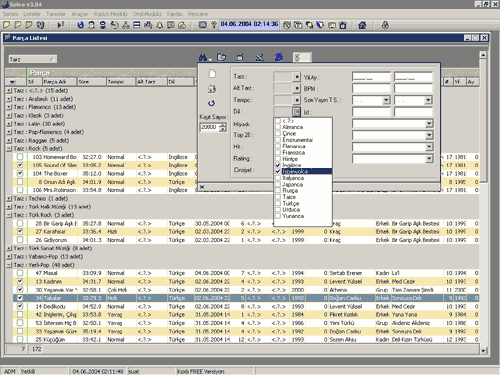Check the Türkçe language checkbox in dropdown list
The image size is (500, 375).
click(x=278, y=203)
